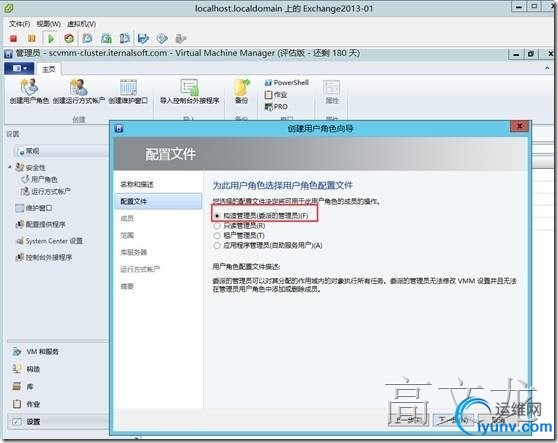Go to the 名称和描述 wizard step
This screenshot has width=558, height=443.
pyautogui.click(x=137, y=184)
